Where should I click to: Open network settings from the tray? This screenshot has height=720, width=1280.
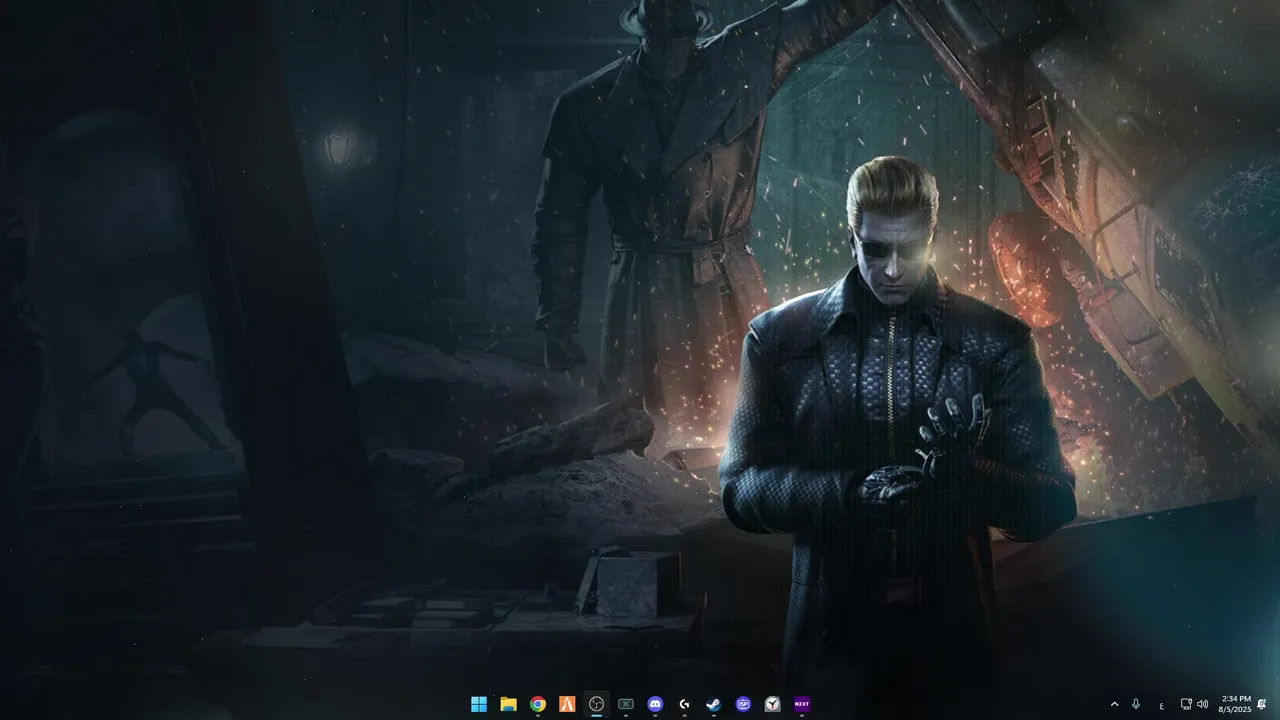(1186, 704)
